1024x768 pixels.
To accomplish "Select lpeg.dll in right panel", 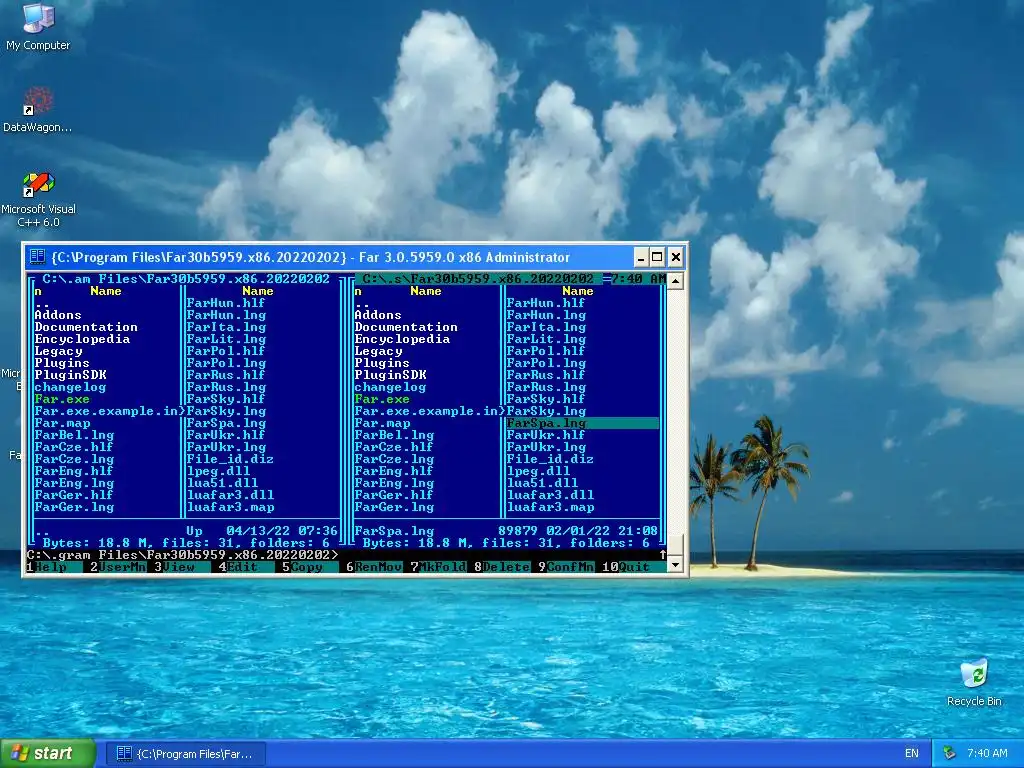I will [538, 471].
